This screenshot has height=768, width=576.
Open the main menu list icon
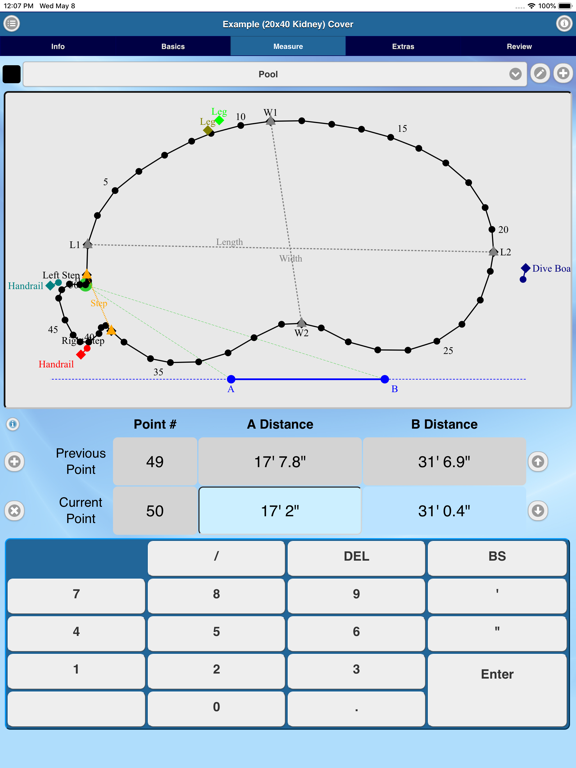tap(12, 24)
